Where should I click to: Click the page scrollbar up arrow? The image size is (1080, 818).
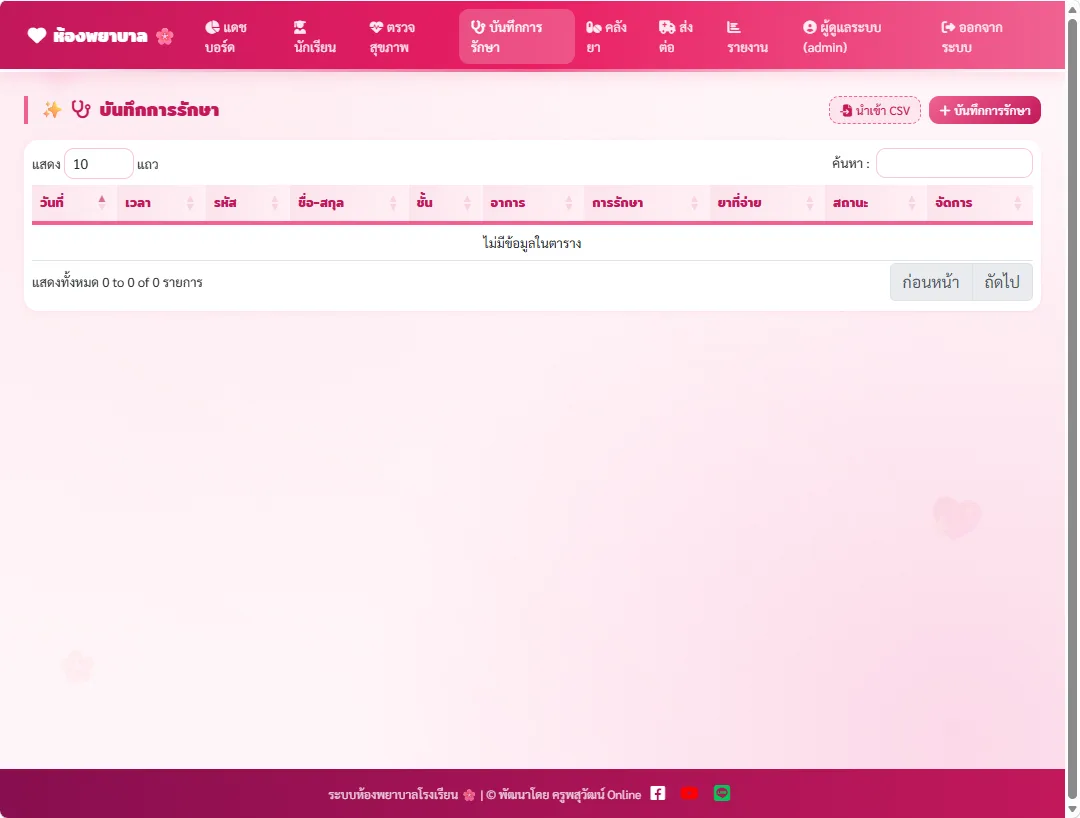click(1072, 8)
